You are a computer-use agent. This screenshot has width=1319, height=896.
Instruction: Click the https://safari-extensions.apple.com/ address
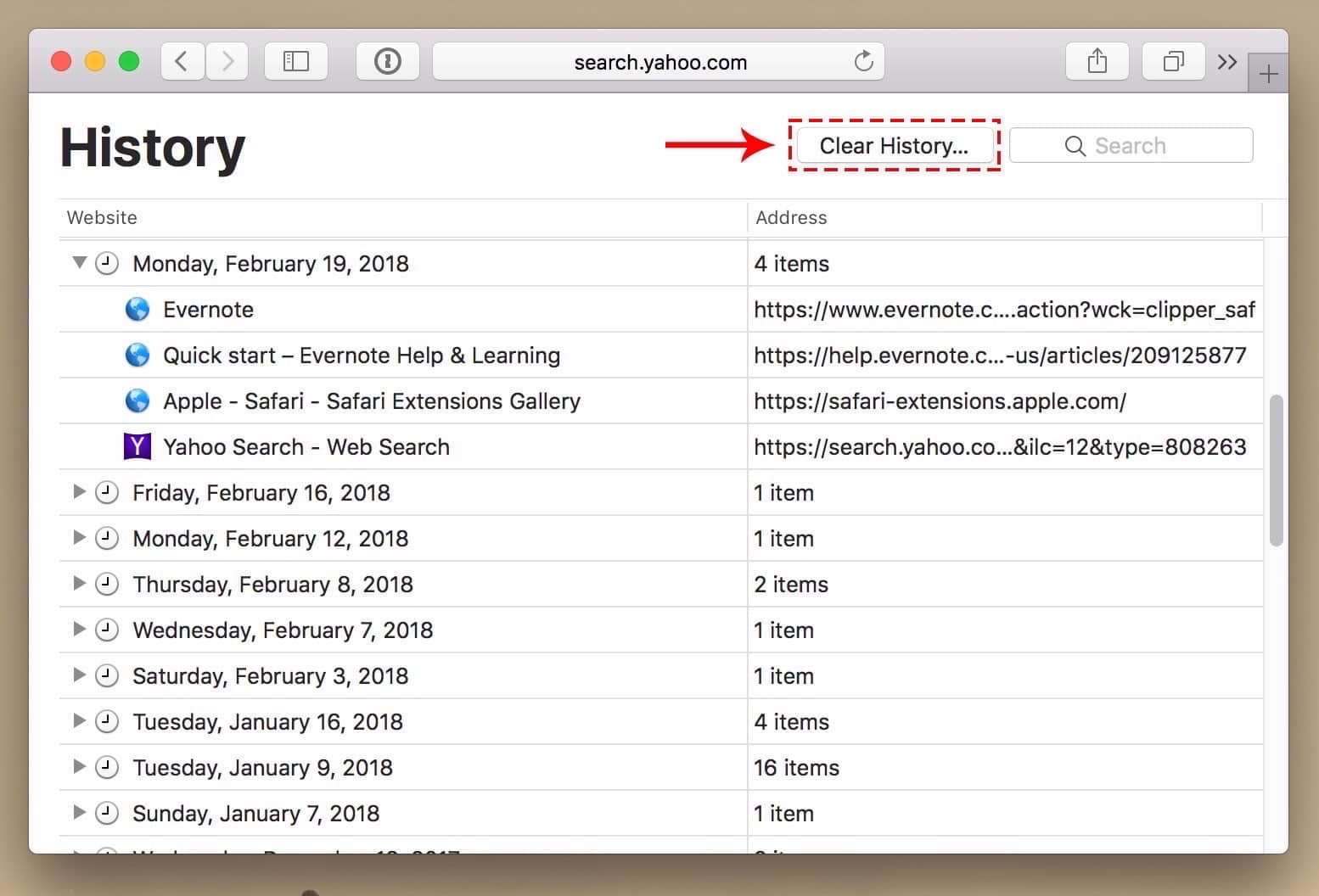click(940, 401)
